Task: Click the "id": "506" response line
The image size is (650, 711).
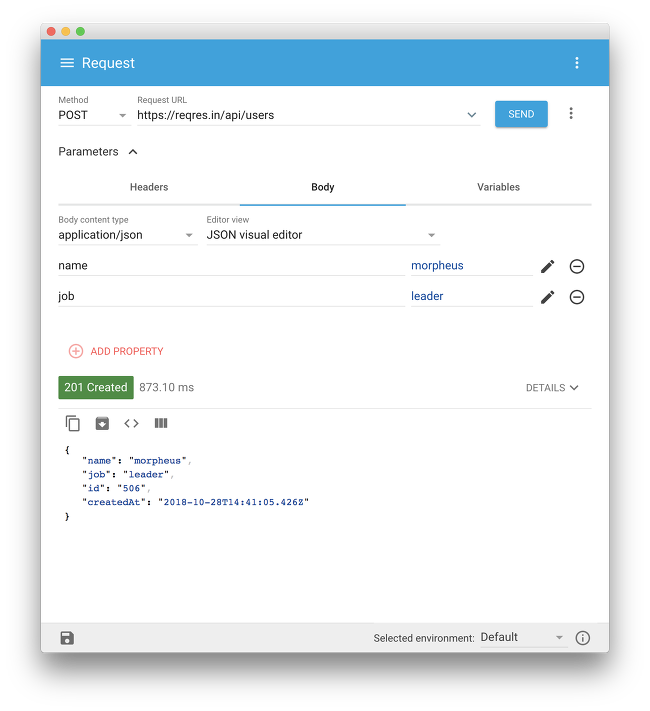Action: coord(114,488)
